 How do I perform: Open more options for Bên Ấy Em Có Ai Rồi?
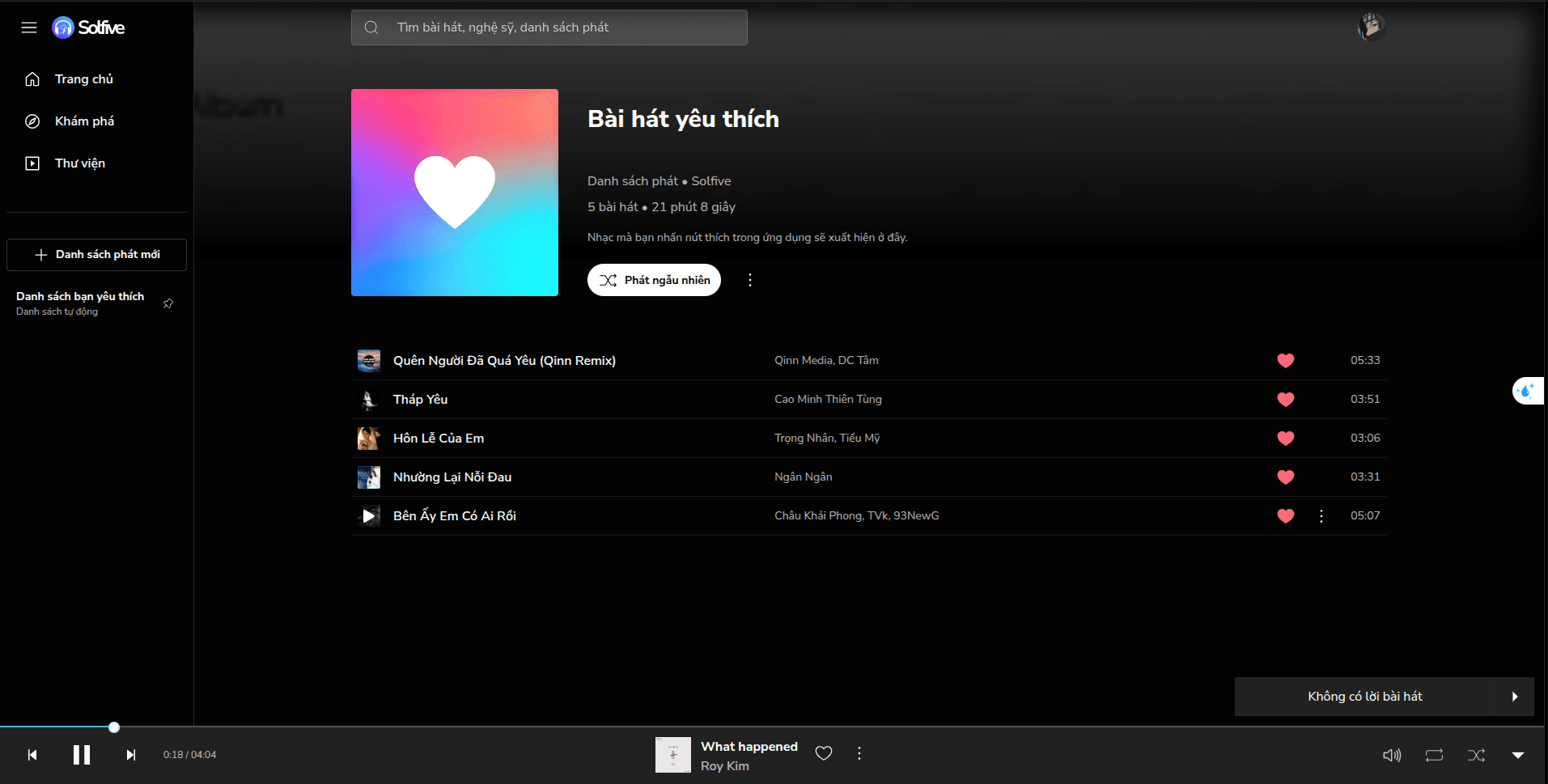pyautogui.click(x=1321, y=515)
